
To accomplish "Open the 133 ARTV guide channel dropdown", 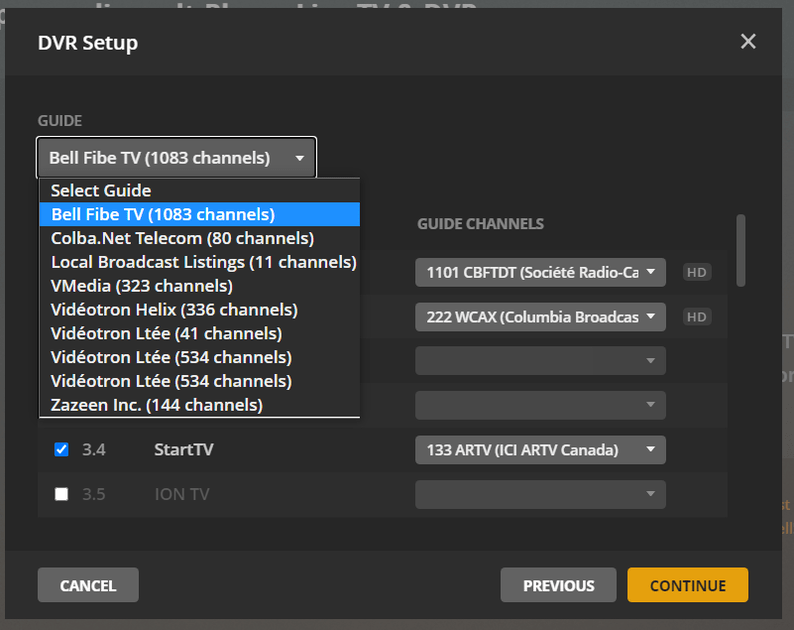I will [x=540, y=450].
